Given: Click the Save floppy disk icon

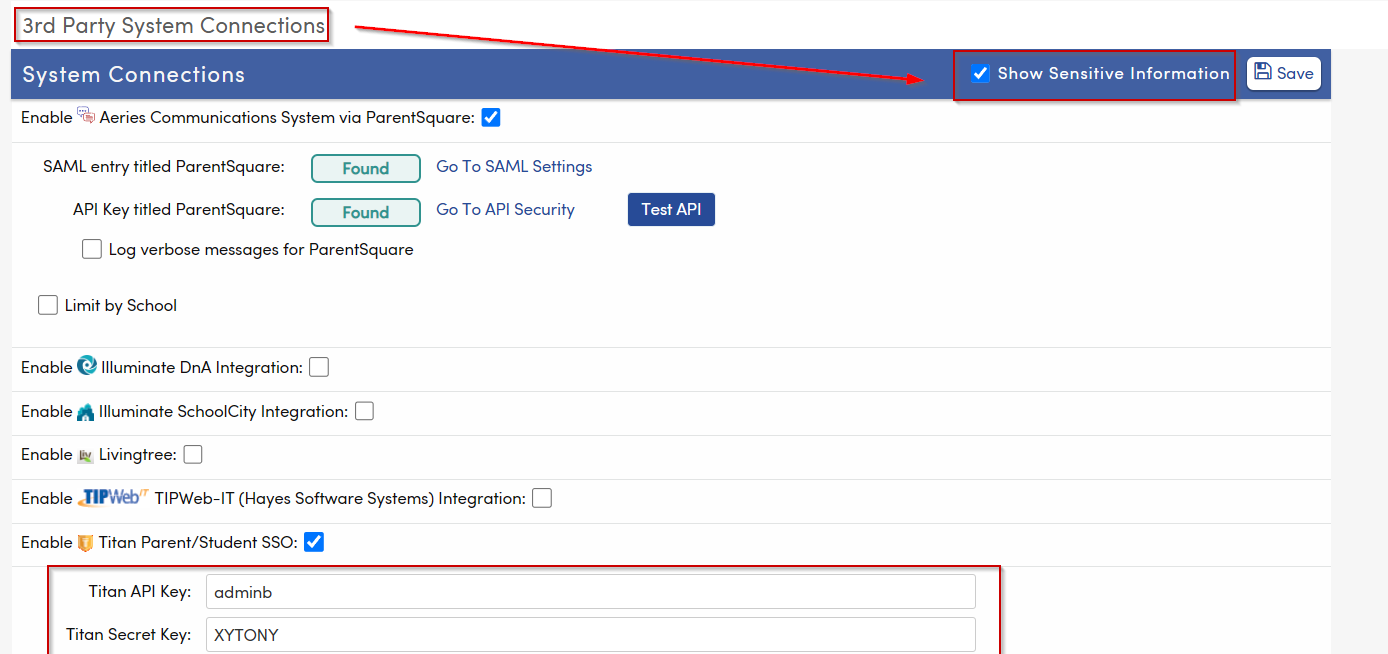Looking at the screenshot, I should (1263, 72).
